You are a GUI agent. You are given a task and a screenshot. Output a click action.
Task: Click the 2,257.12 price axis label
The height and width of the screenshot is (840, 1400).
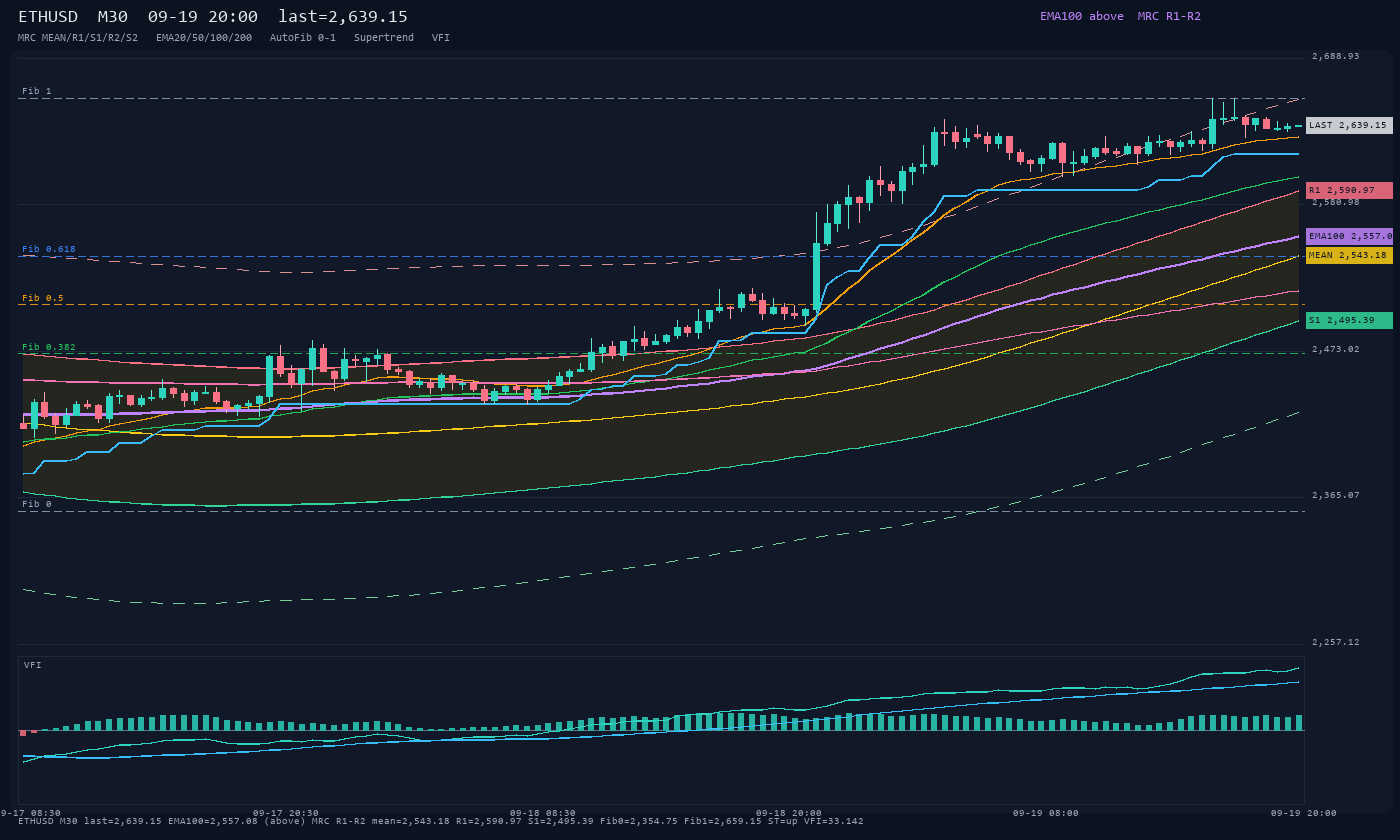pos(1336,642)
